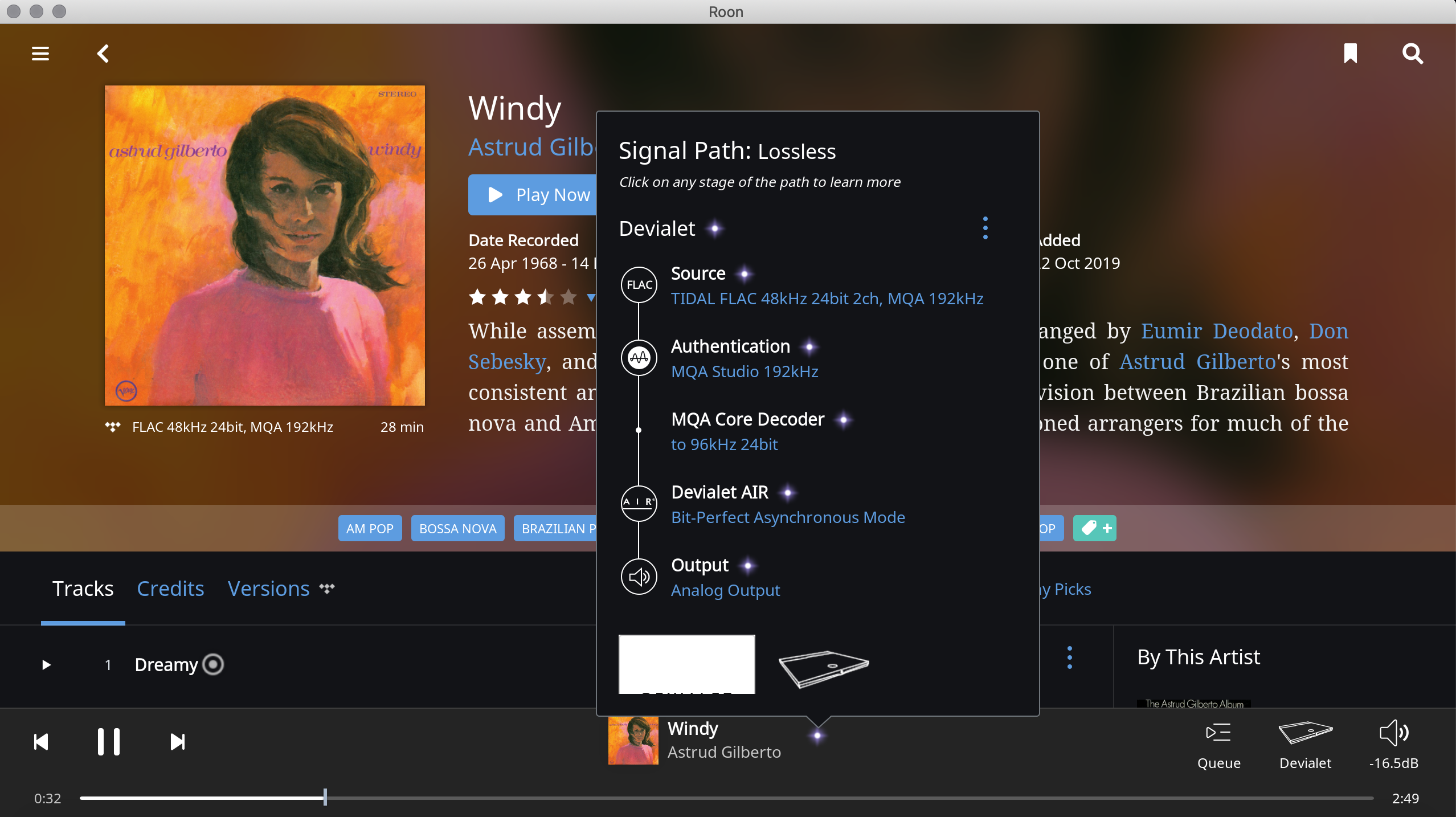Click TIDAL FLAC 48kHz source description
This screenshot has width=1456, height=817.
click(827, 299)
